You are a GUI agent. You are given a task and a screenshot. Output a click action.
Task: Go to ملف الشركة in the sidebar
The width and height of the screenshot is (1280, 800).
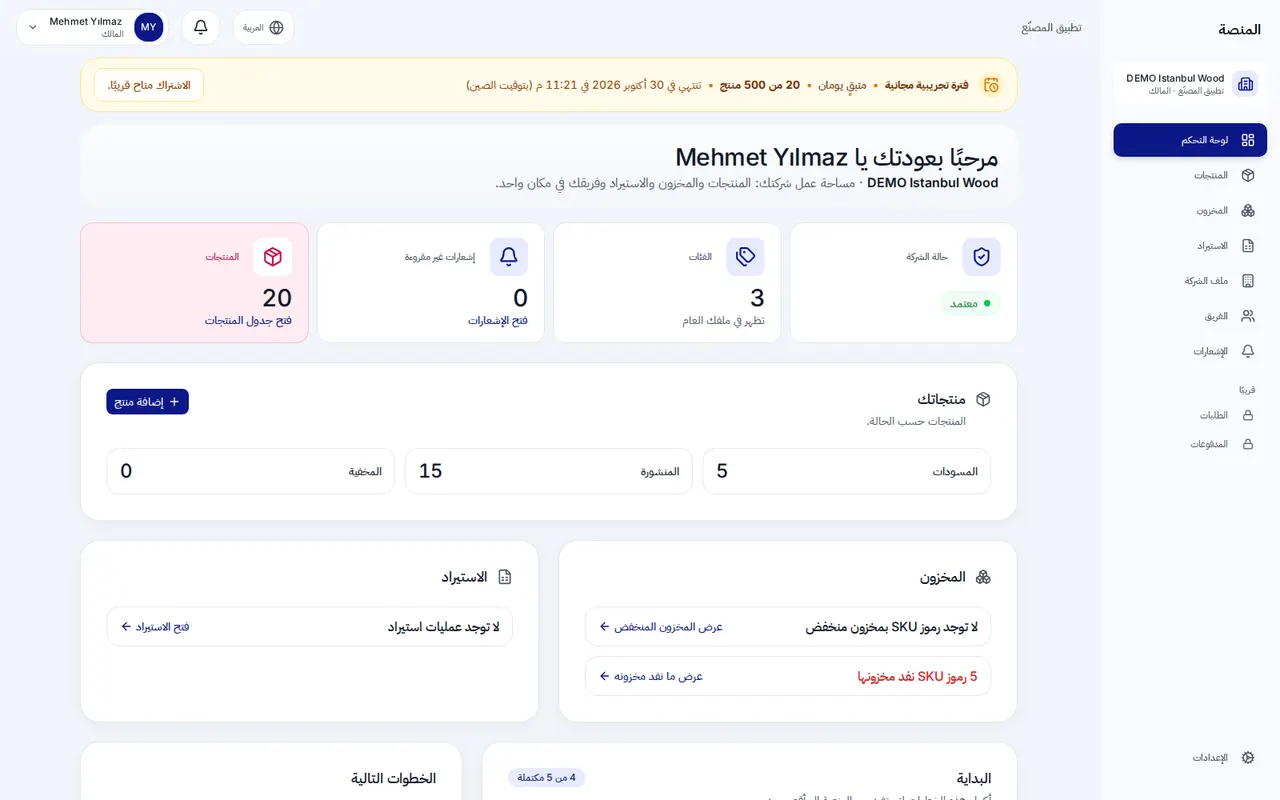[1190, 281]
